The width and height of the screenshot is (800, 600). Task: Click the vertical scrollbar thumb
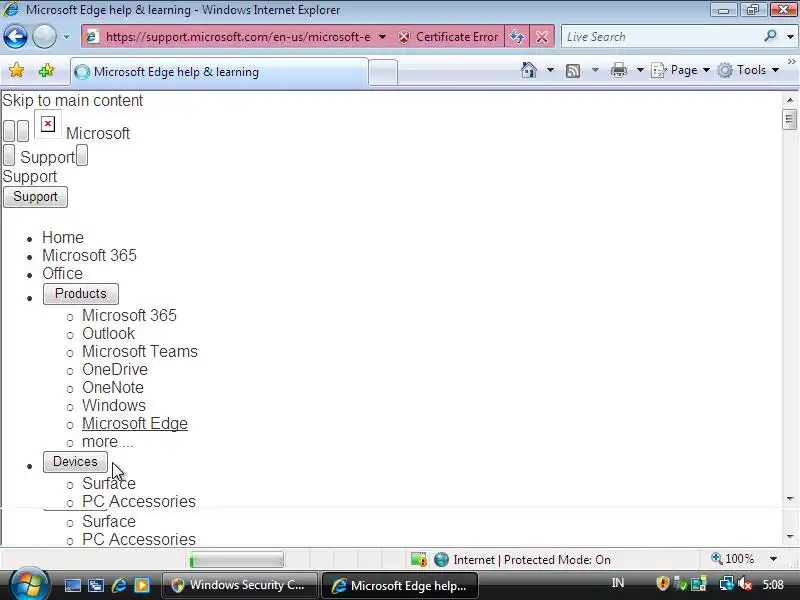(790, 120)
